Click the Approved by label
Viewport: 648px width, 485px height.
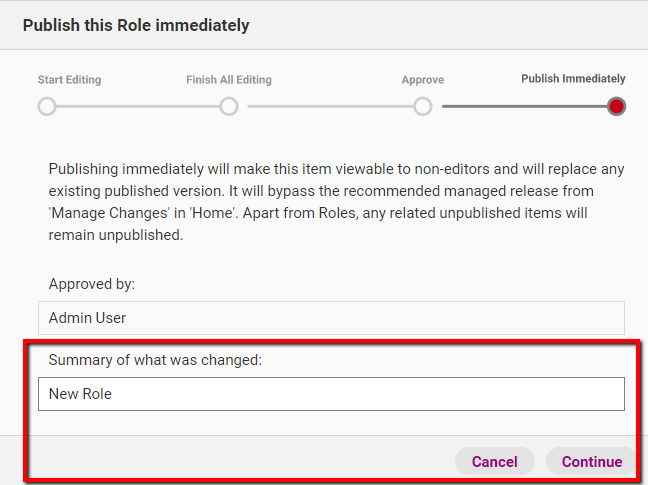[x=92, y=284]
